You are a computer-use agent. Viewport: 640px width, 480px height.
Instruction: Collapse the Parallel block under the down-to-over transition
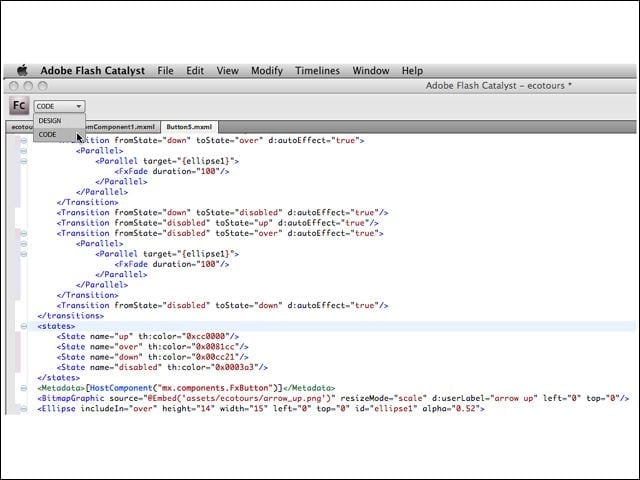pos(24,151)
